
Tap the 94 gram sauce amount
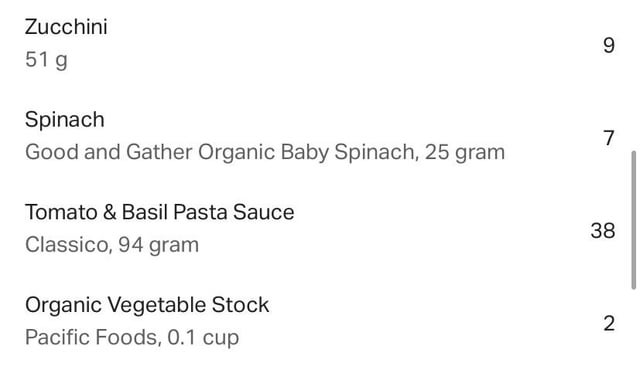158,245
